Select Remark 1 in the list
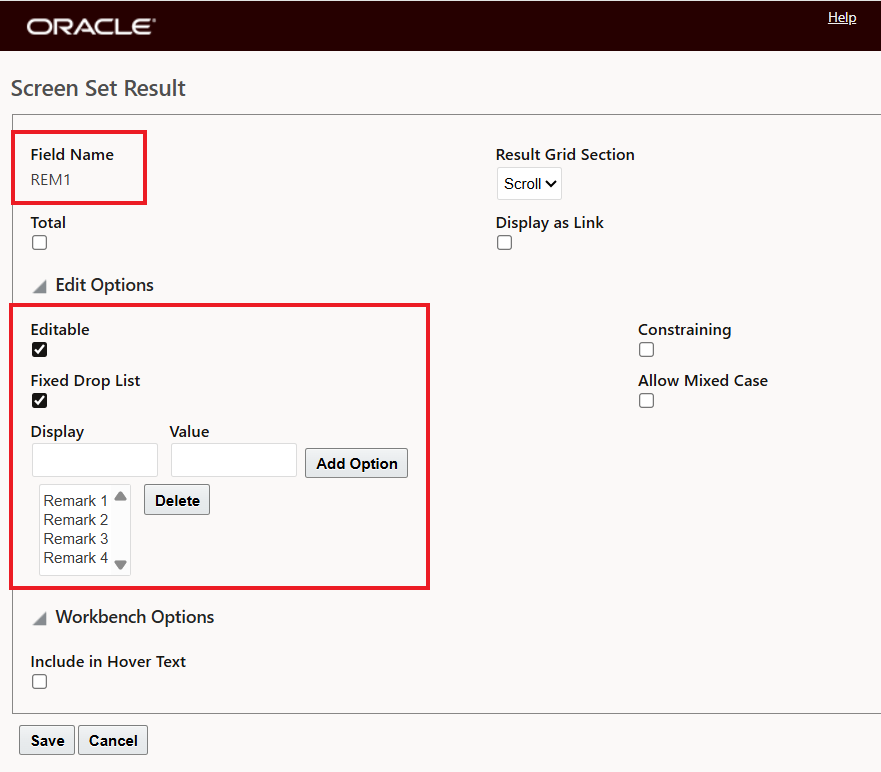Screen dimensions: 881x772 [75, 501]
